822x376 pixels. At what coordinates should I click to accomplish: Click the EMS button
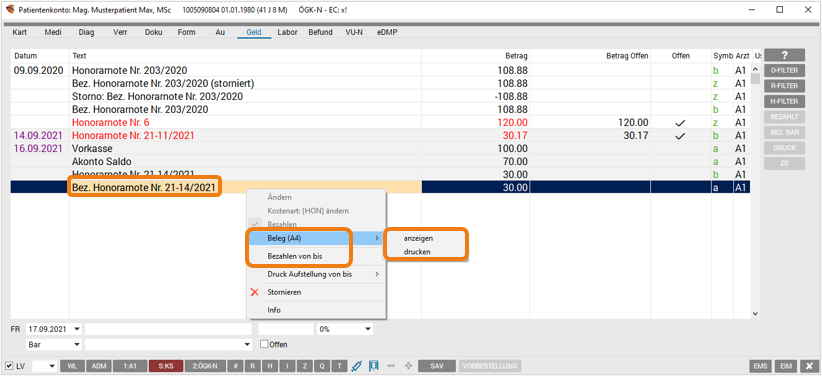(x=760, y=366)
